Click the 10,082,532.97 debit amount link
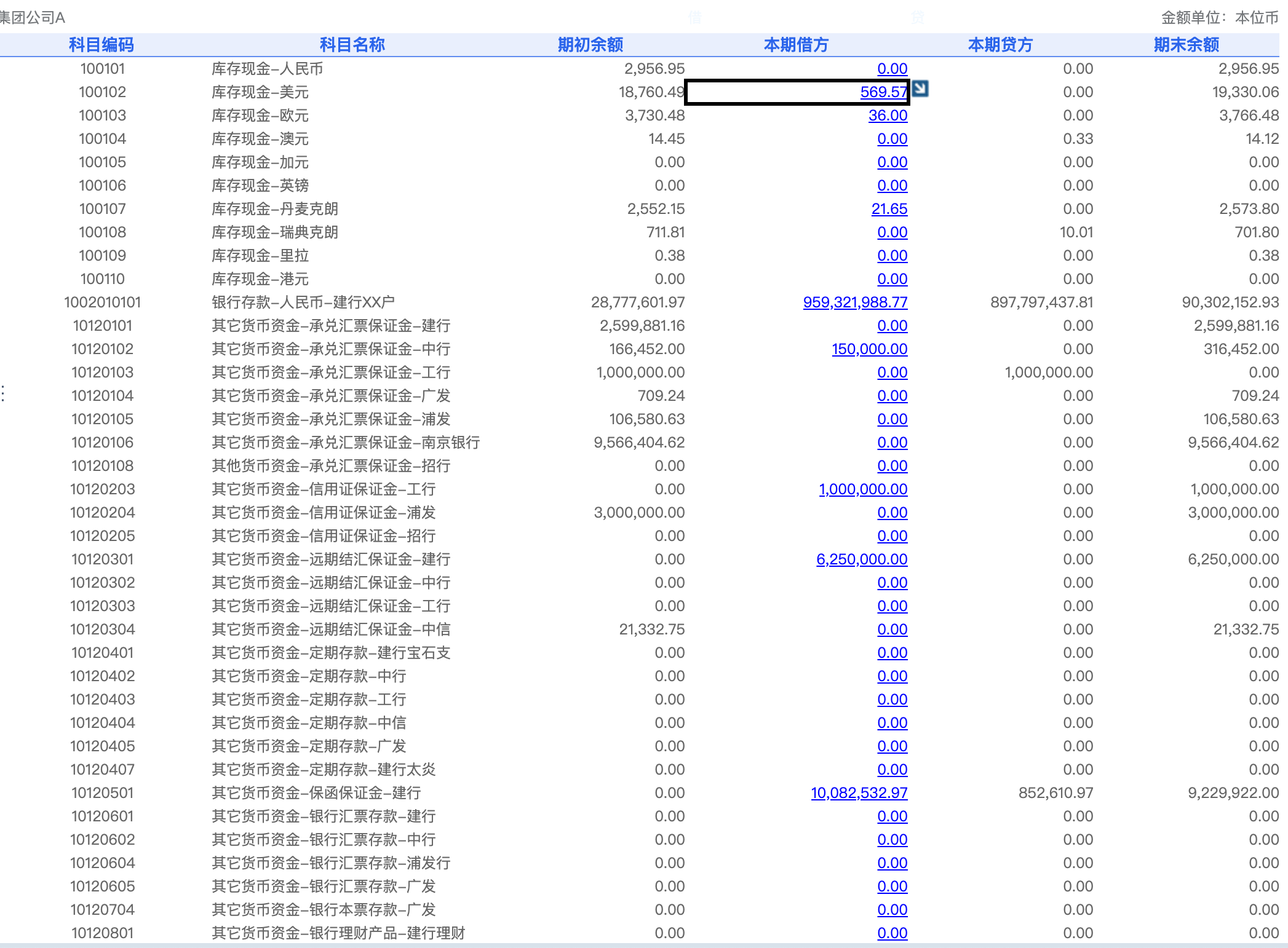Image resolution: width=1288 pixels, height=948 pixels. 859,793
